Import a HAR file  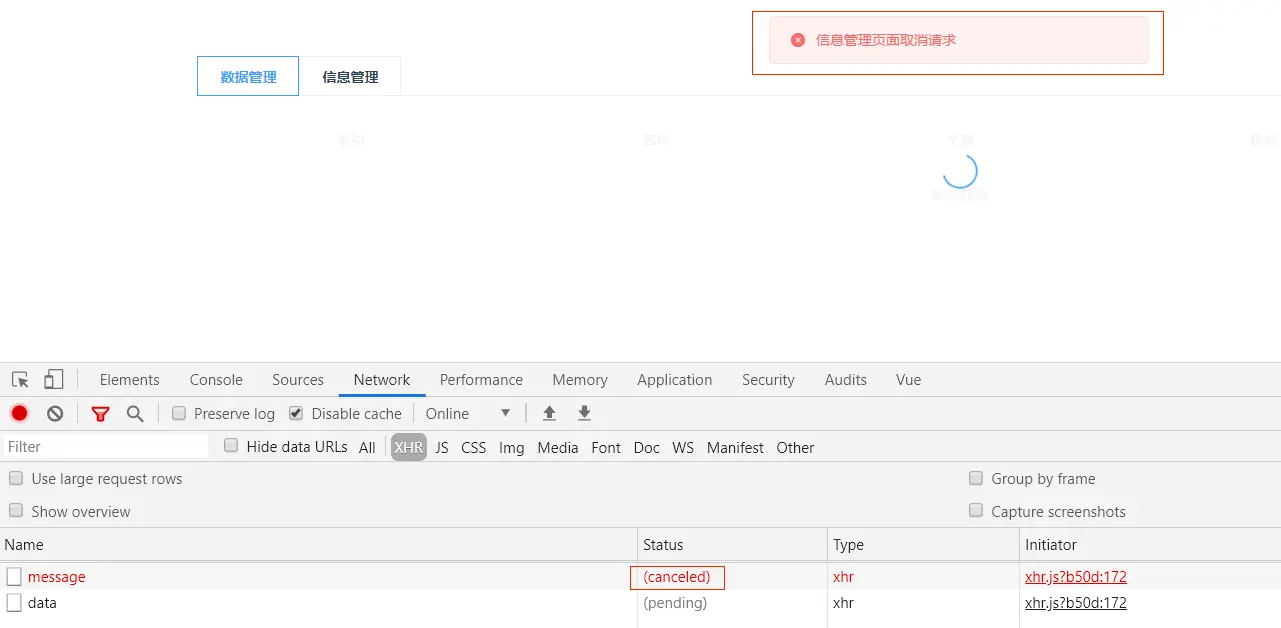point(549,413)
